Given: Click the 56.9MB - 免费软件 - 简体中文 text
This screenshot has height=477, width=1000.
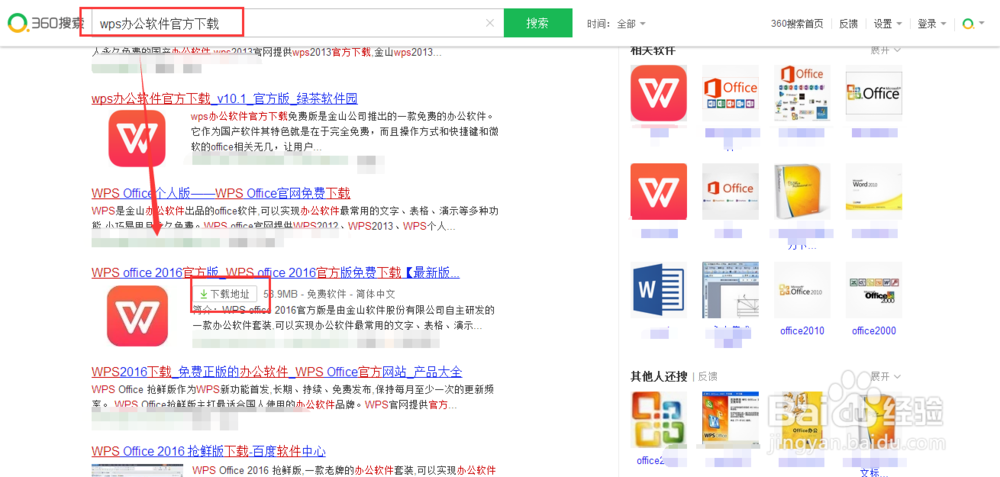Looking at the screenshot, I should coord(328,294).
